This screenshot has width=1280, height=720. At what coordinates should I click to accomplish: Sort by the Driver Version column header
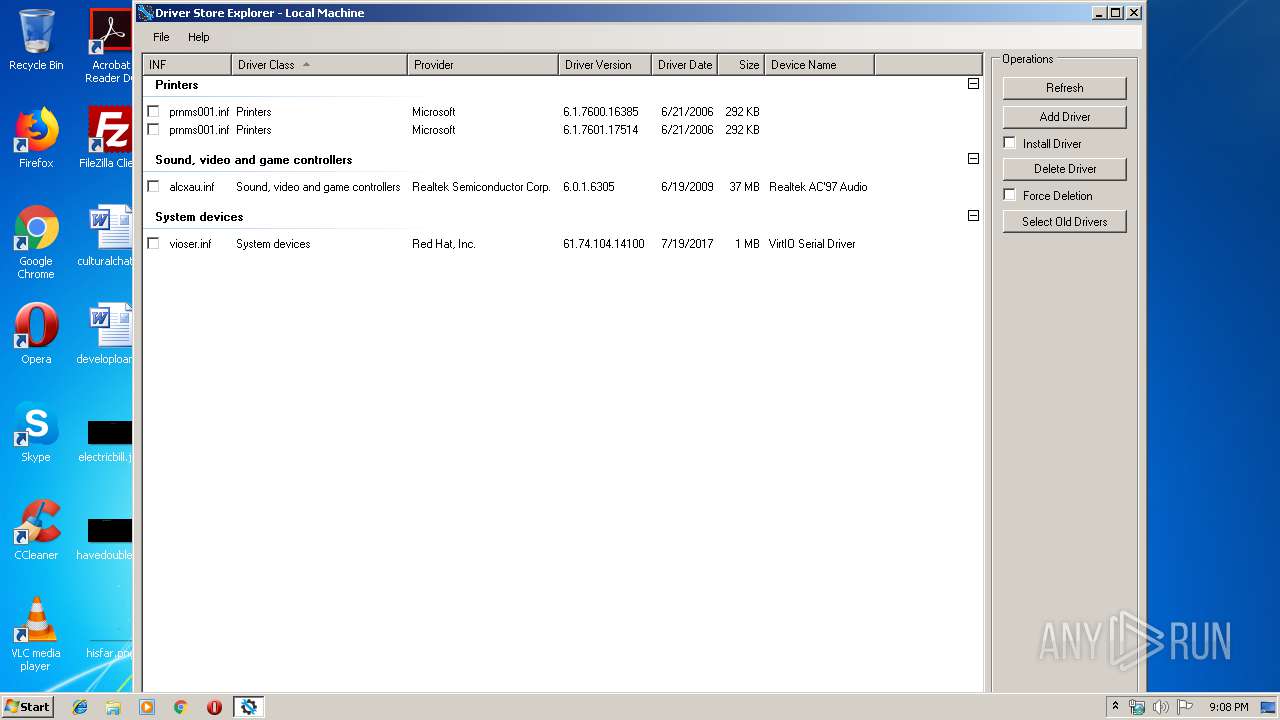tap(605, 64)
